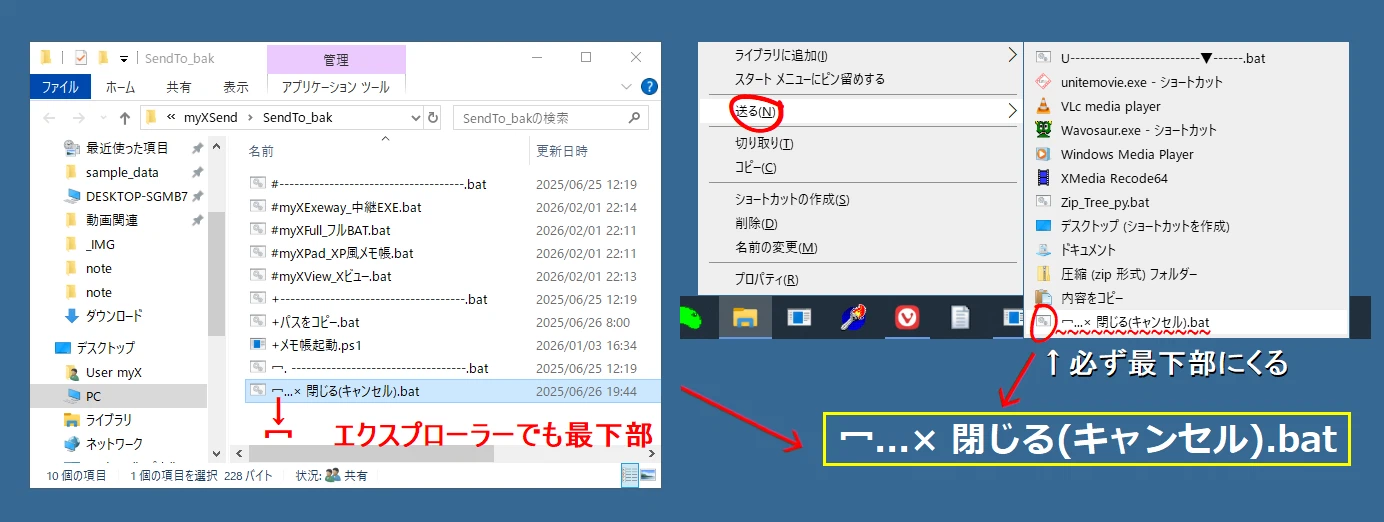Select file +パスをコピー.bat
The image size is (1384, 522).
[315, 322]
